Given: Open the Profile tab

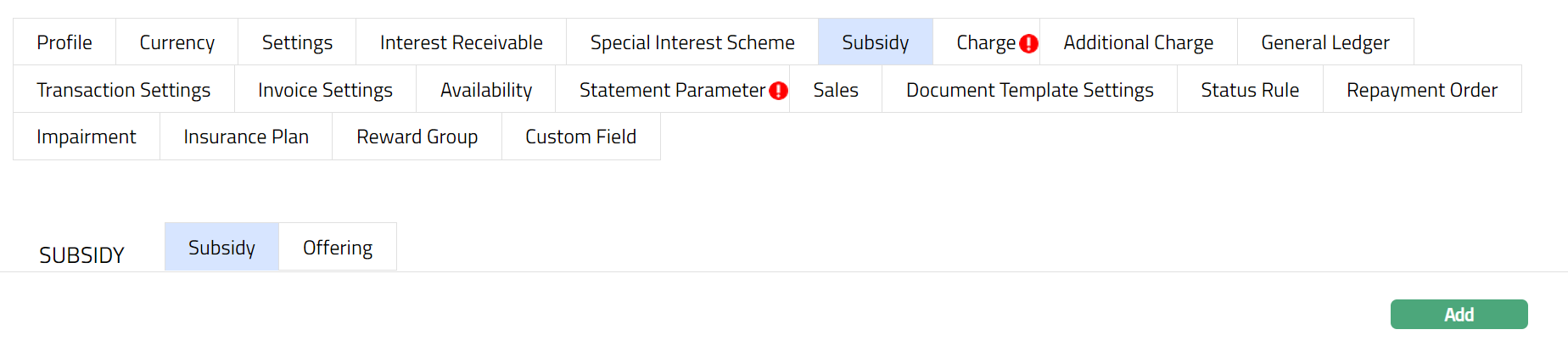Looking at the screenshot, I should (x=64, y=42).
